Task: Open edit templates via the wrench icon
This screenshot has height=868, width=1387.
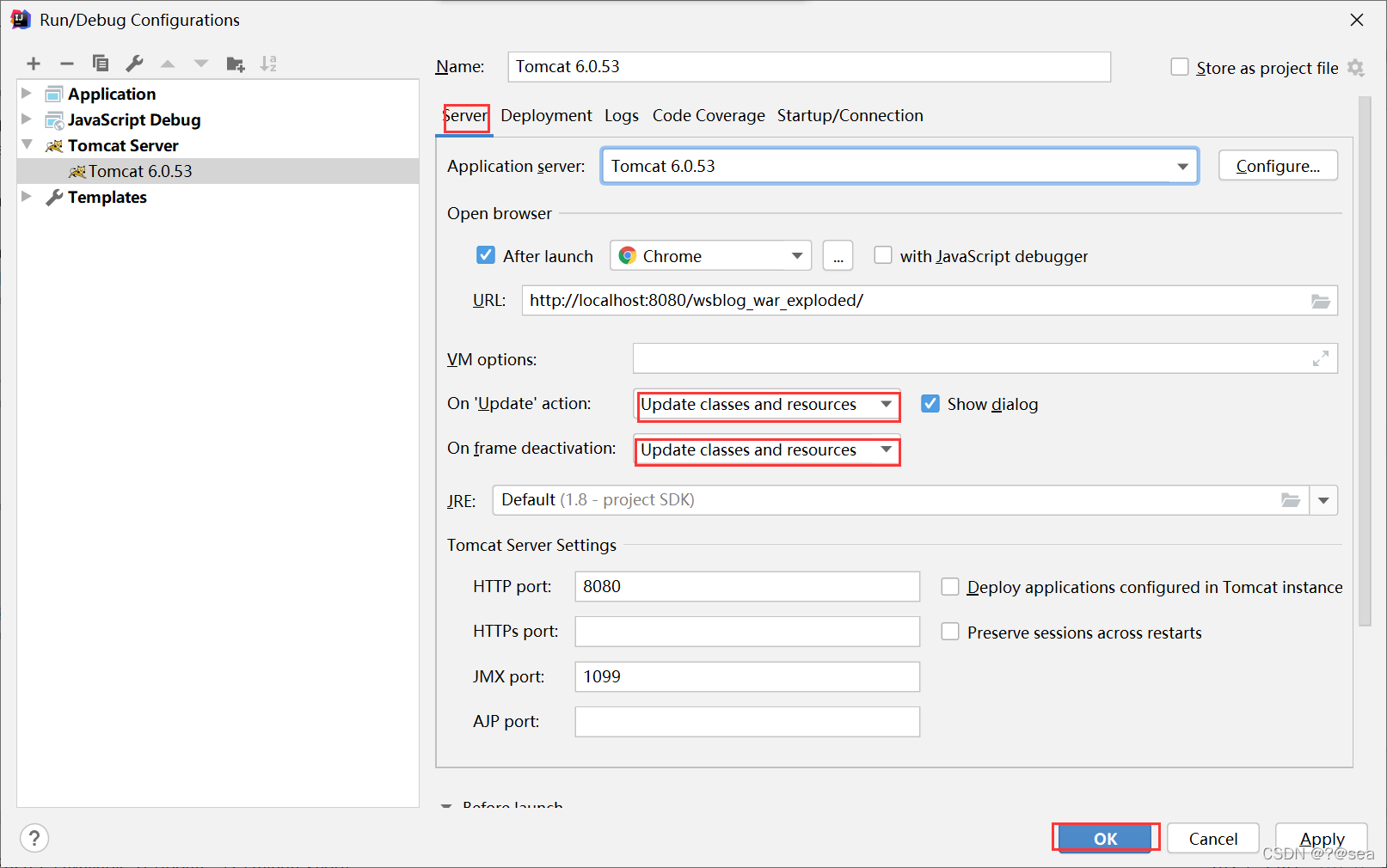Action: pyautogui.click(x=134, y=64)
